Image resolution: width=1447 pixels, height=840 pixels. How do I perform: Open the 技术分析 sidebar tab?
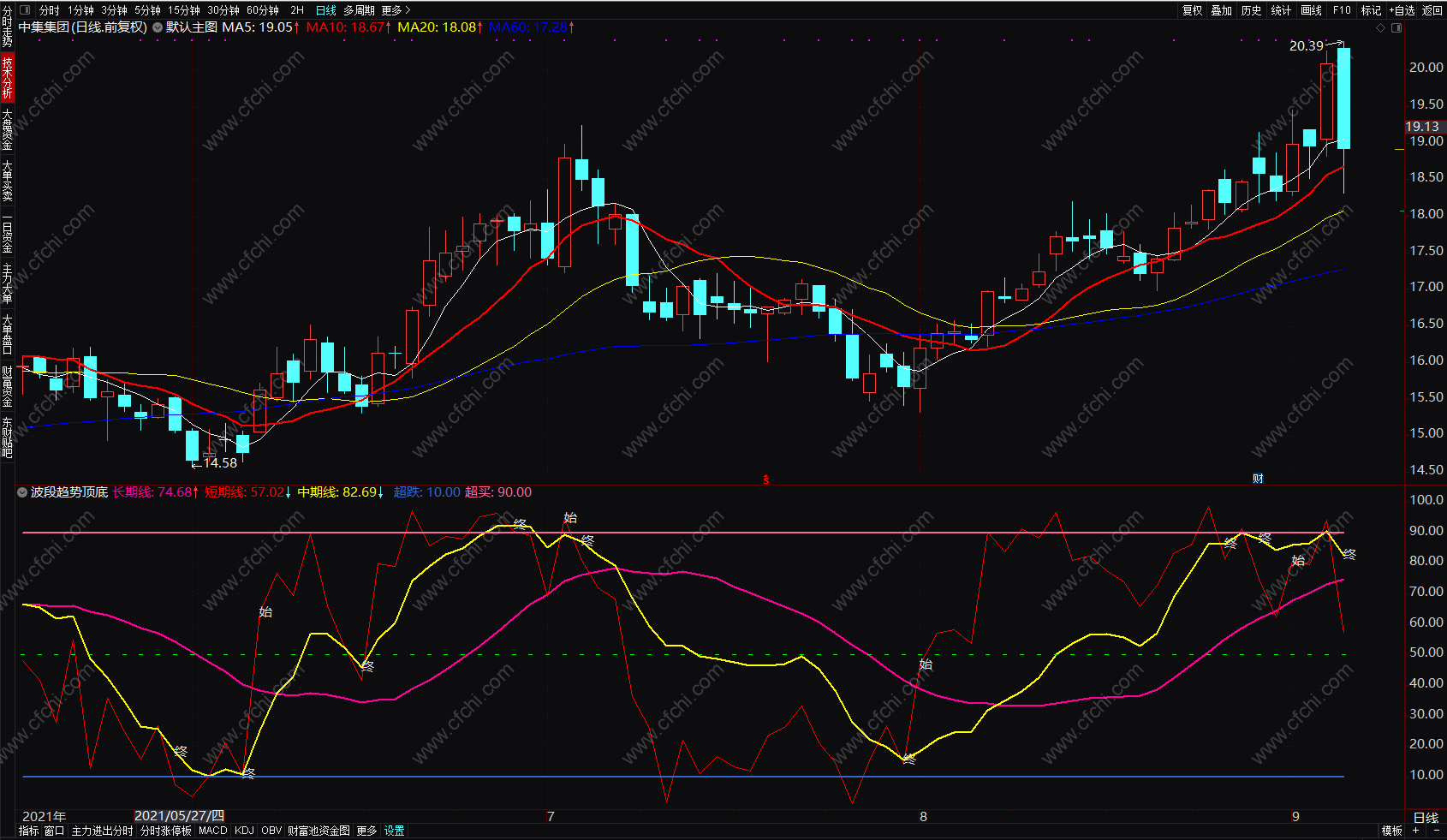[x=7, y=78]
